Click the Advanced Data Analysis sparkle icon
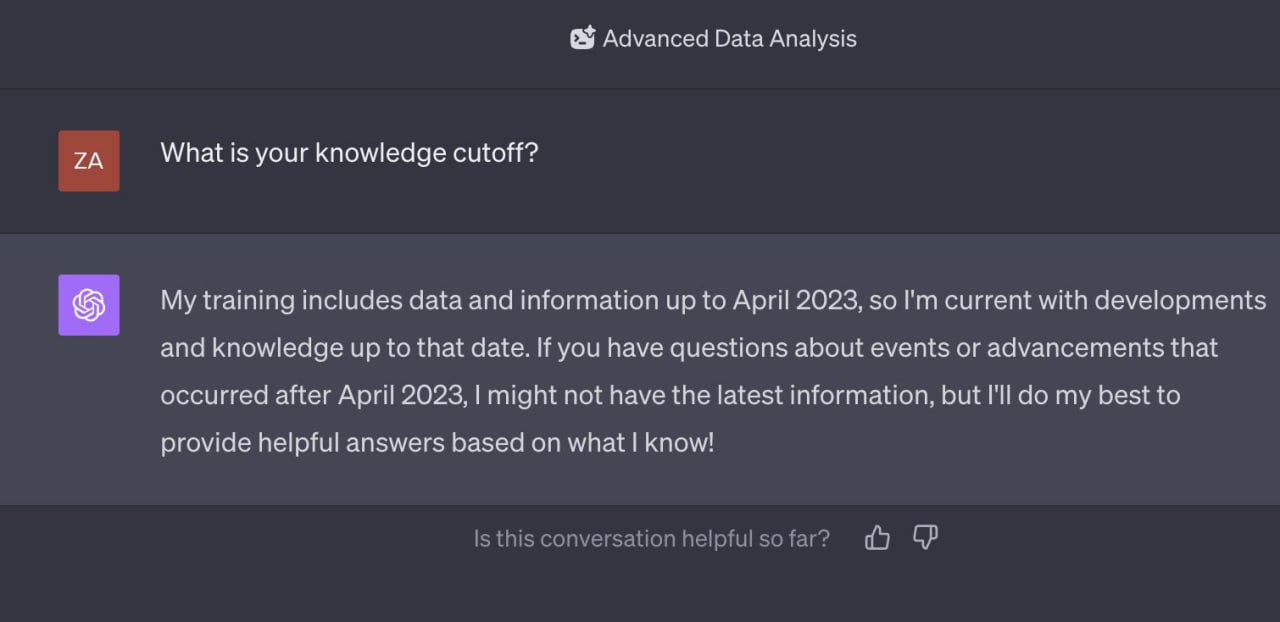 point(582,39)
